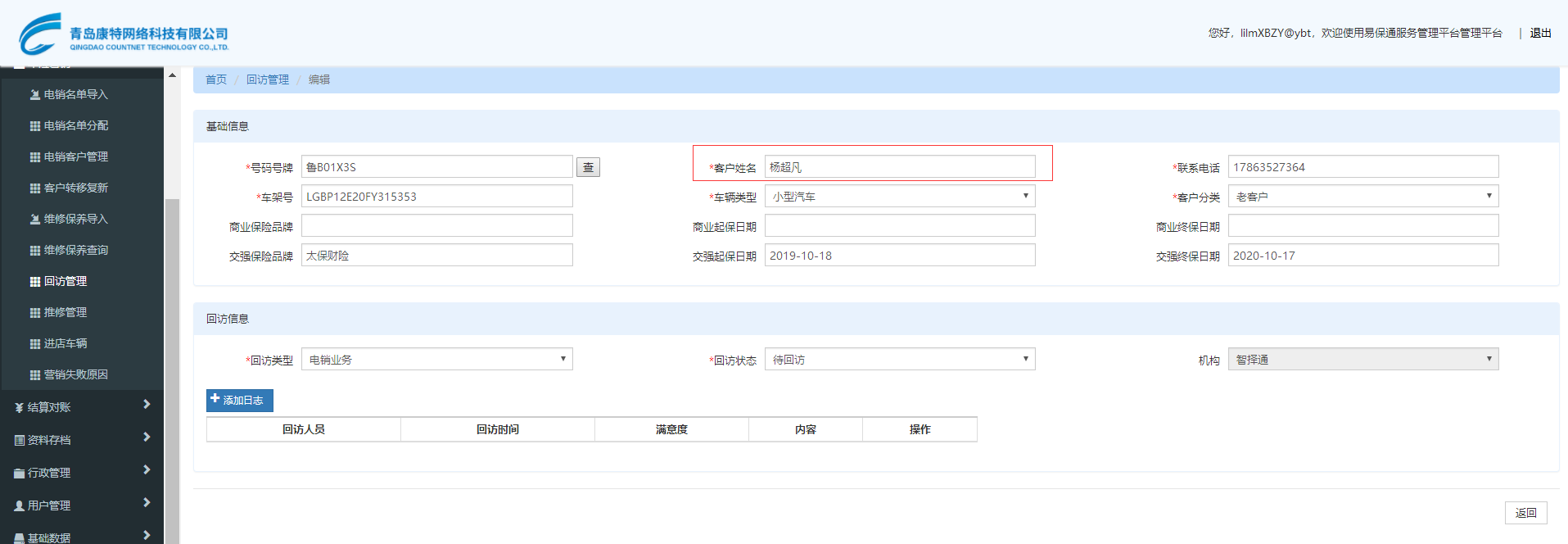Click the 查 lookup button
The width and height of the screenshot is (1568, 544).
(588, 167)
